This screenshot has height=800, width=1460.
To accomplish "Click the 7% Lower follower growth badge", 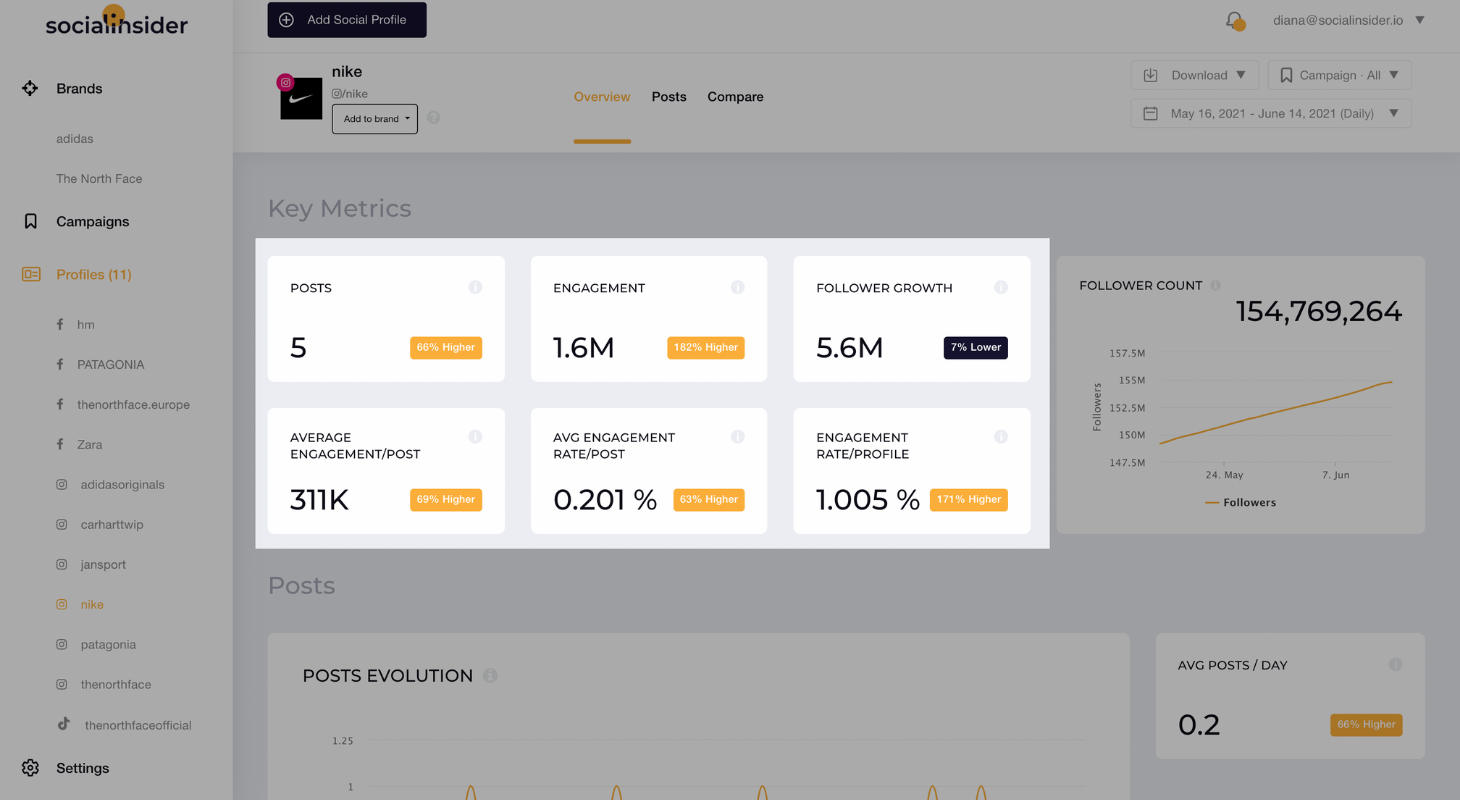I will point(975,347).
